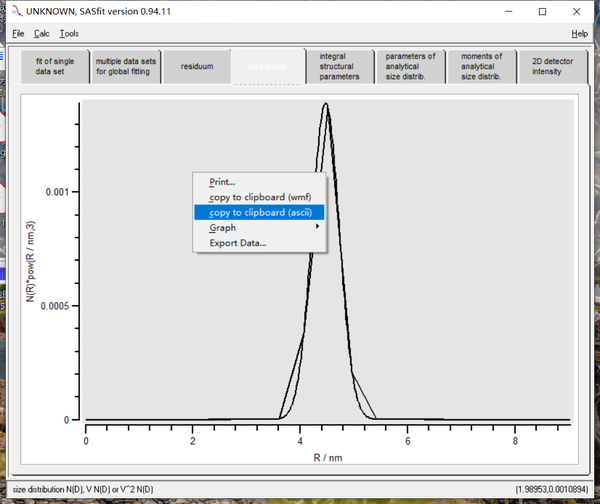Minimize the SASfit window
This screenshot has height=504, width=600.
(509, 11)
